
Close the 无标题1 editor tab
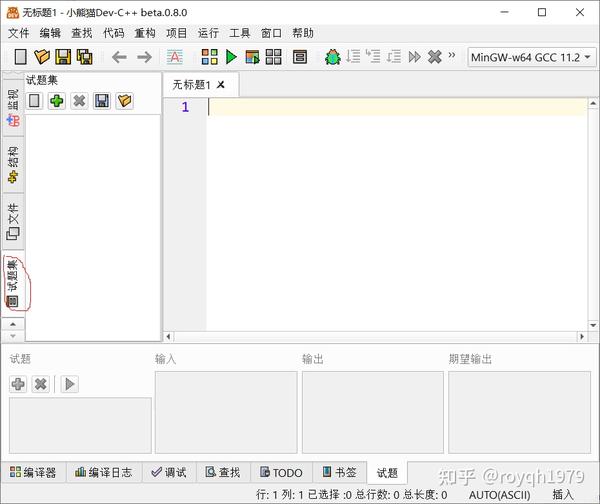[221, 85]
